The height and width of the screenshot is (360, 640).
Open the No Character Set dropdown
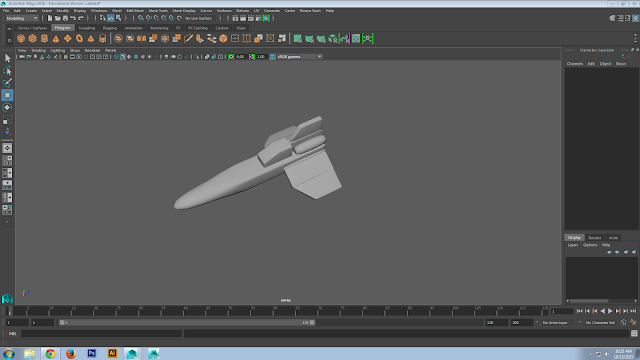pos(601,322)
